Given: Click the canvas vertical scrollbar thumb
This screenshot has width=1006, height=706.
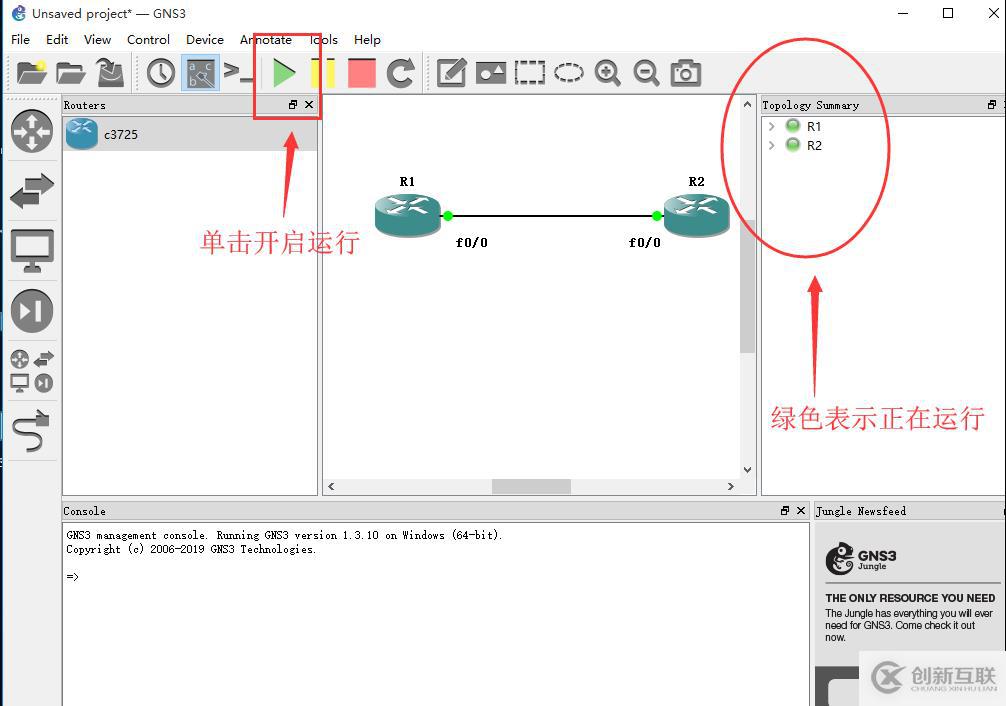Looking at the screenshot, I should pyautogui.click(x=747, y=286).
